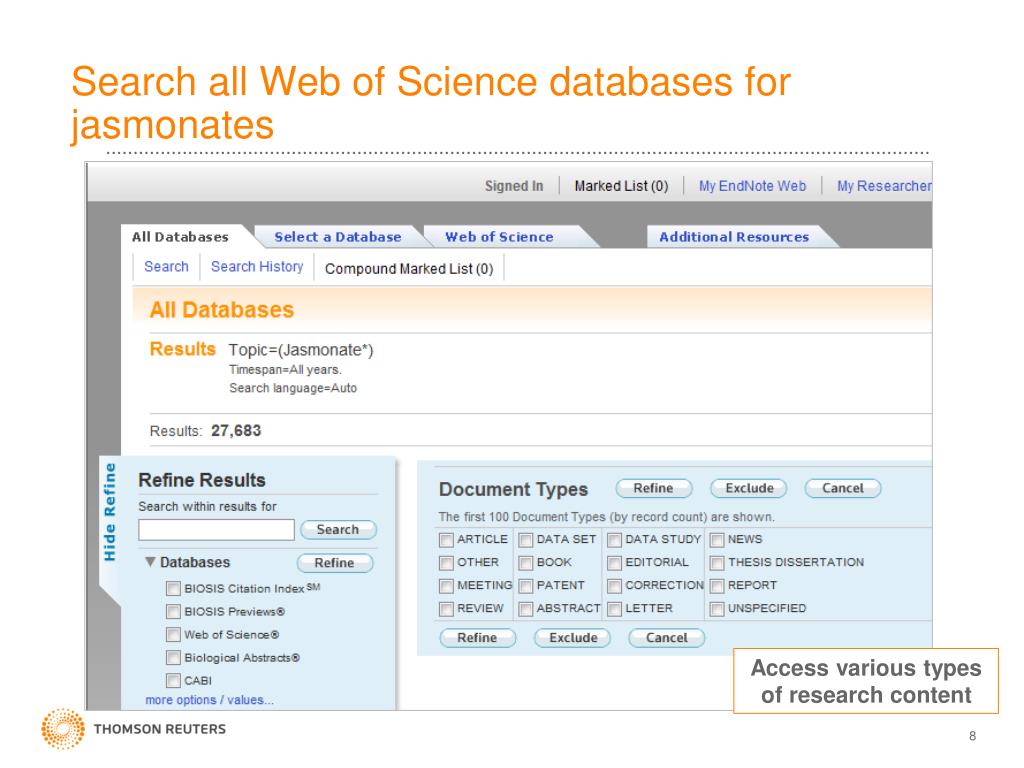Select the NEWS checkbox
This screenshot has height=768, width=1024.
(717, 540)
